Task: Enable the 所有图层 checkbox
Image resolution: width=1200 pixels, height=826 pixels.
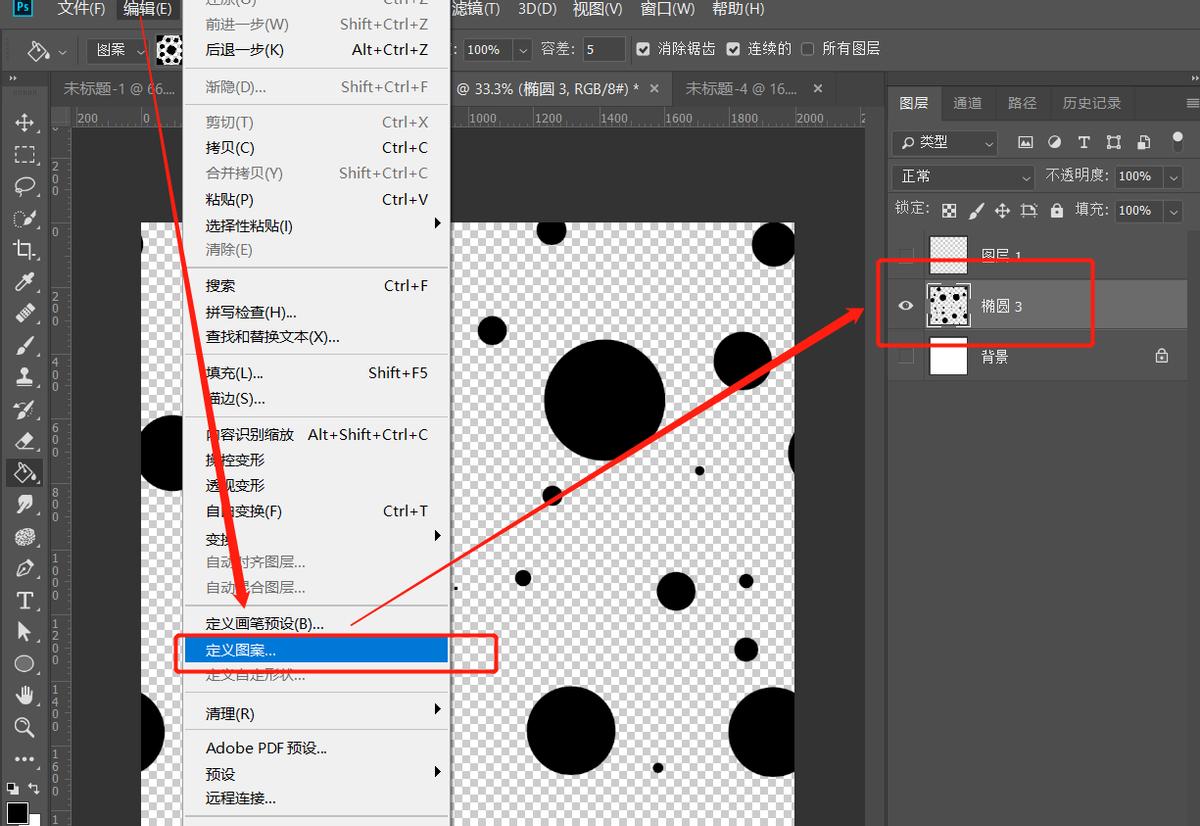Action: (808, 49)
